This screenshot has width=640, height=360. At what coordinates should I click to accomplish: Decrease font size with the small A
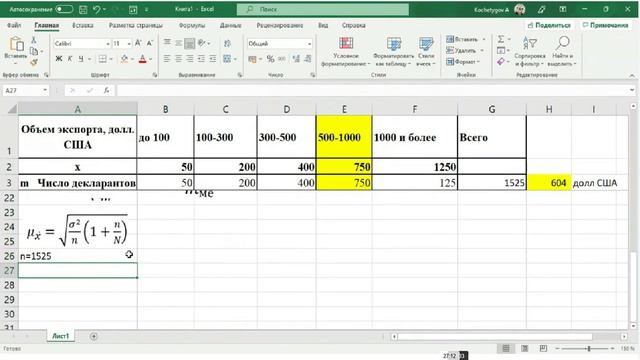click(150, 43)
